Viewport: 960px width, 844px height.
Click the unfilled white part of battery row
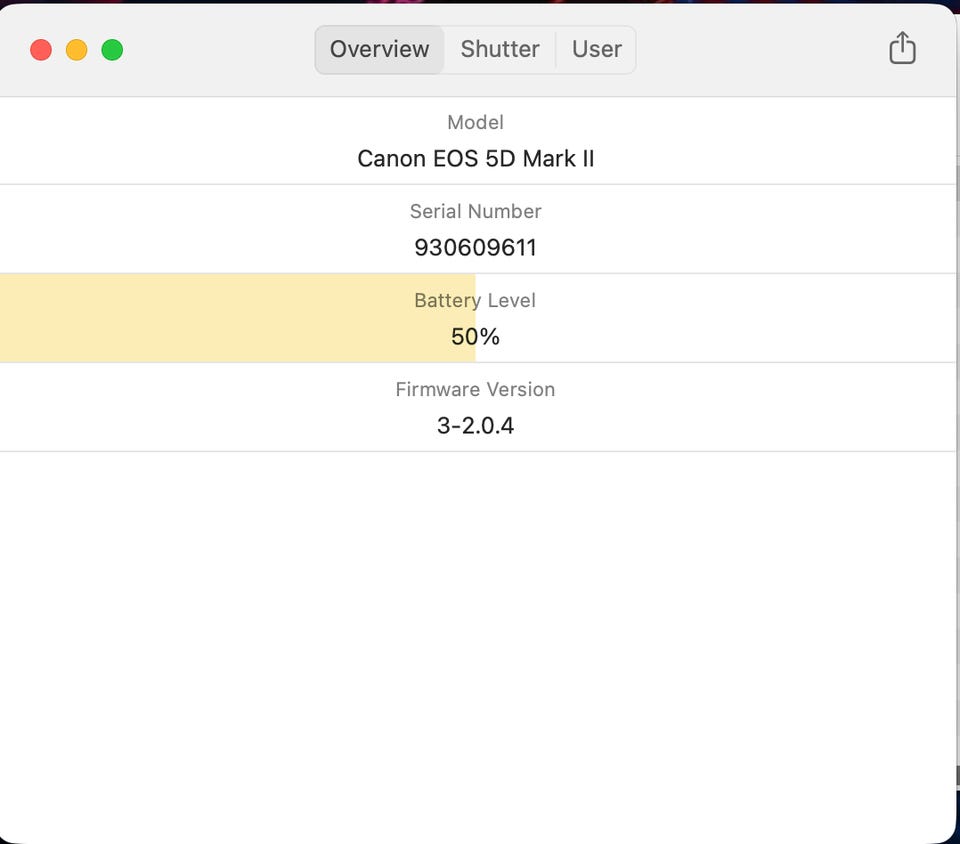[720, 318]
